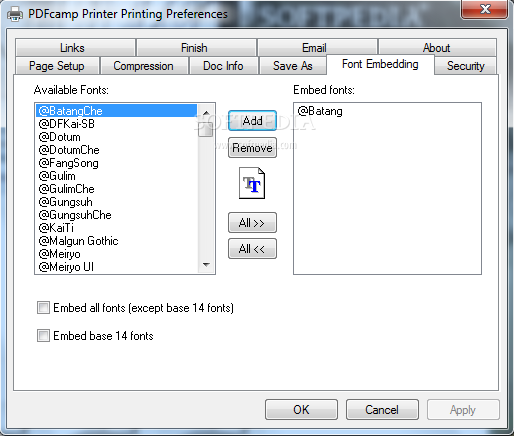This screenshot has height=436, width=514.
Task: Select @GungsuhChe font entry
Action: coord(117,215)
